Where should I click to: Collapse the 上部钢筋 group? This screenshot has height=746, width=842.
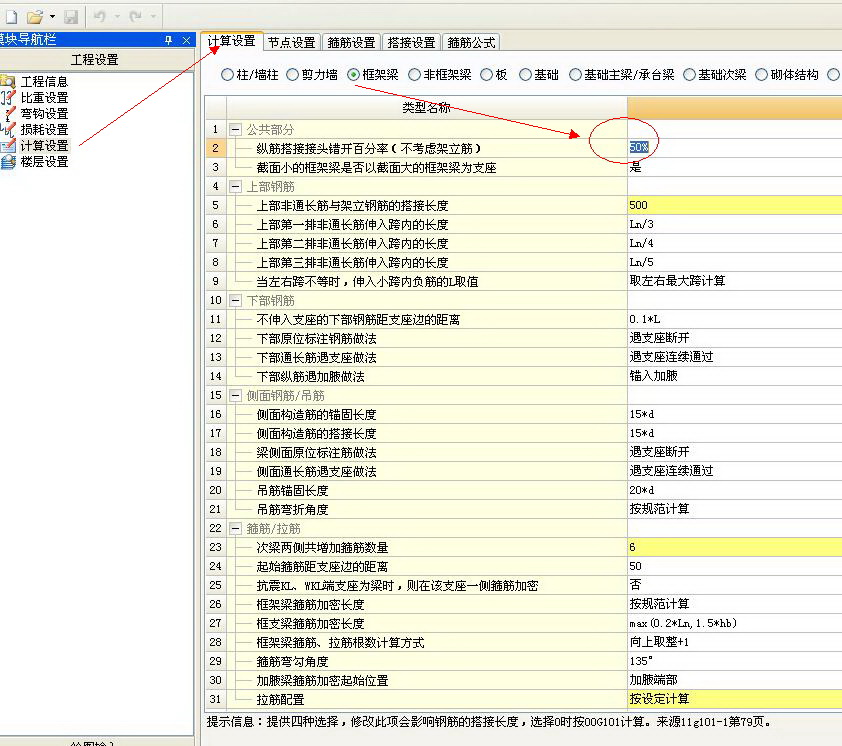[235, 186]
